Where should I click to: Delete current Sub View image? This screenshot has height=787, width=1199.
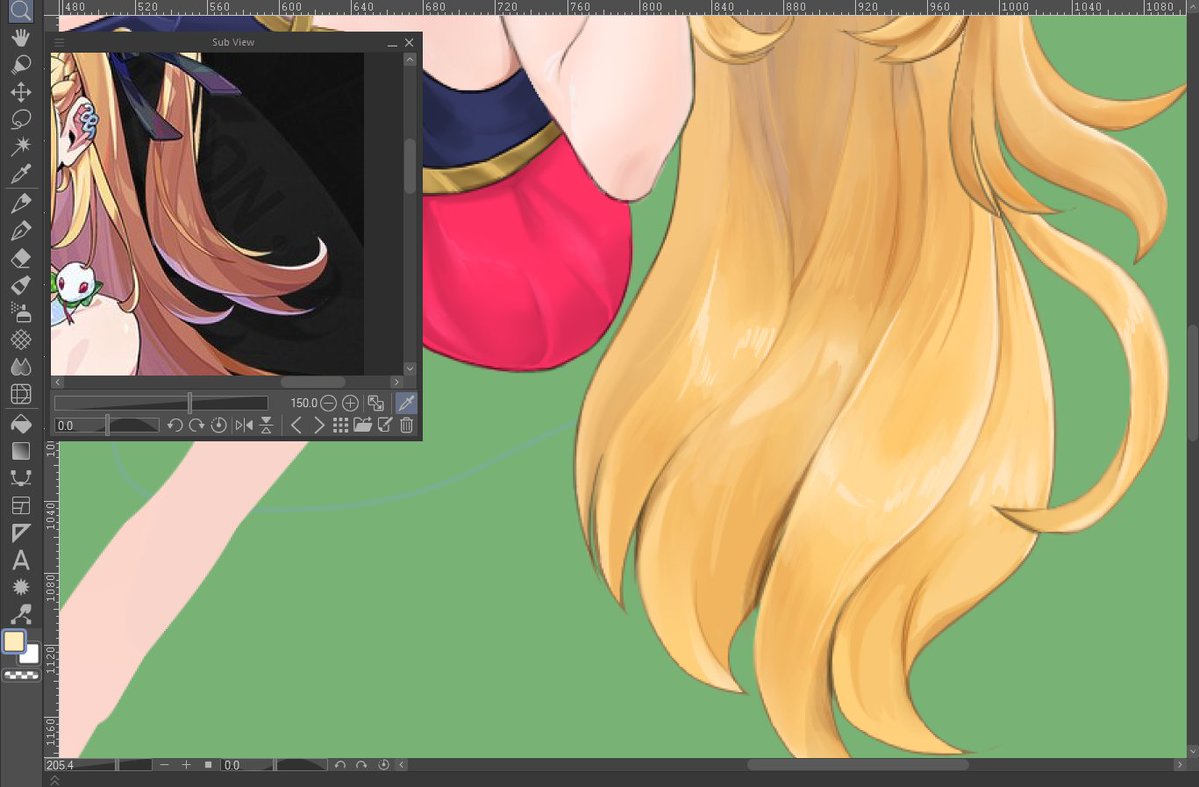[407, 425]
